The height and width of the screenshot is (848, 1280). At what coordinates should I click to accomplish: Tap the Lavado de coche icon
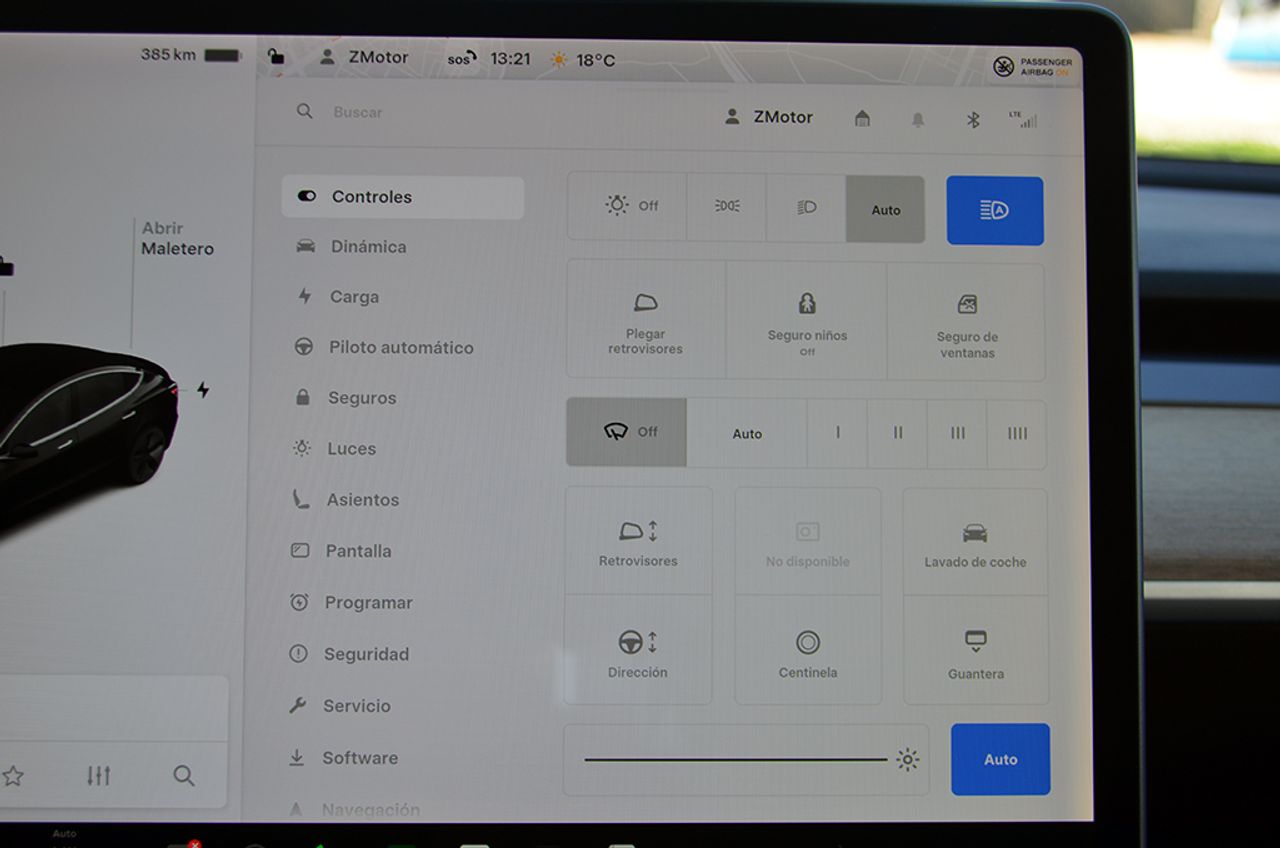click(975, 543)
